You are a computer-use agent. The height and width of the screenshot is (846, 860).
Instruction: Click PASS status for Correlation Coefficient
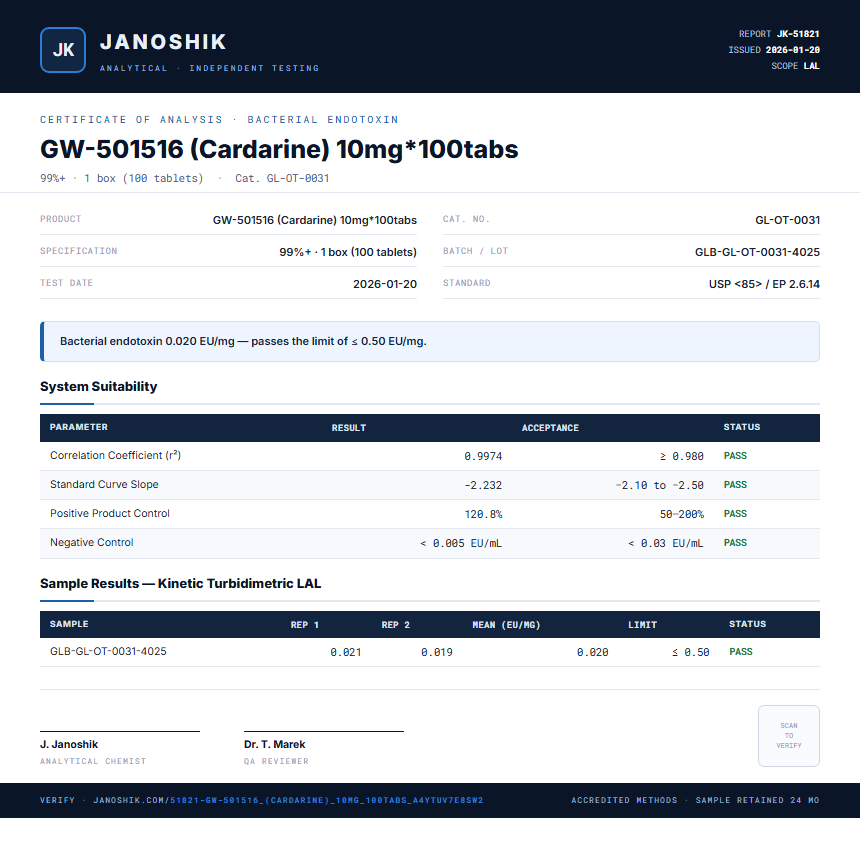735,455
